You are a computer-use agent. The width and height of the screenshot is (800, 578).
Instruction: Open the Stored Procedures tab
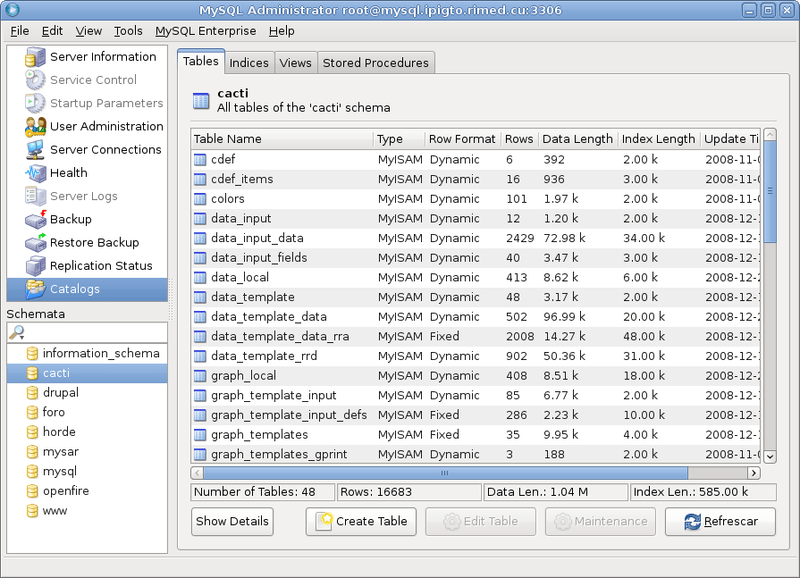[x=375, y=62]
